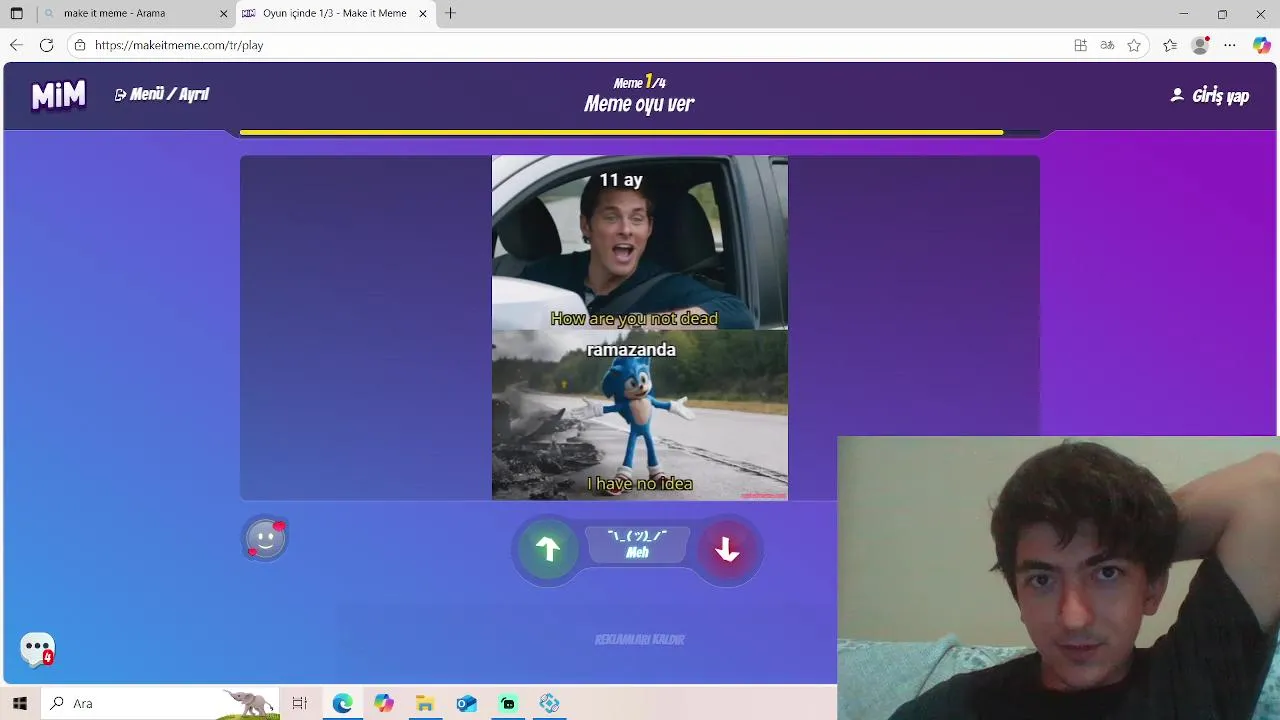Upvote the meme with green arrow
This screenshot has width=1280, height=720.
tap(547, 549)
